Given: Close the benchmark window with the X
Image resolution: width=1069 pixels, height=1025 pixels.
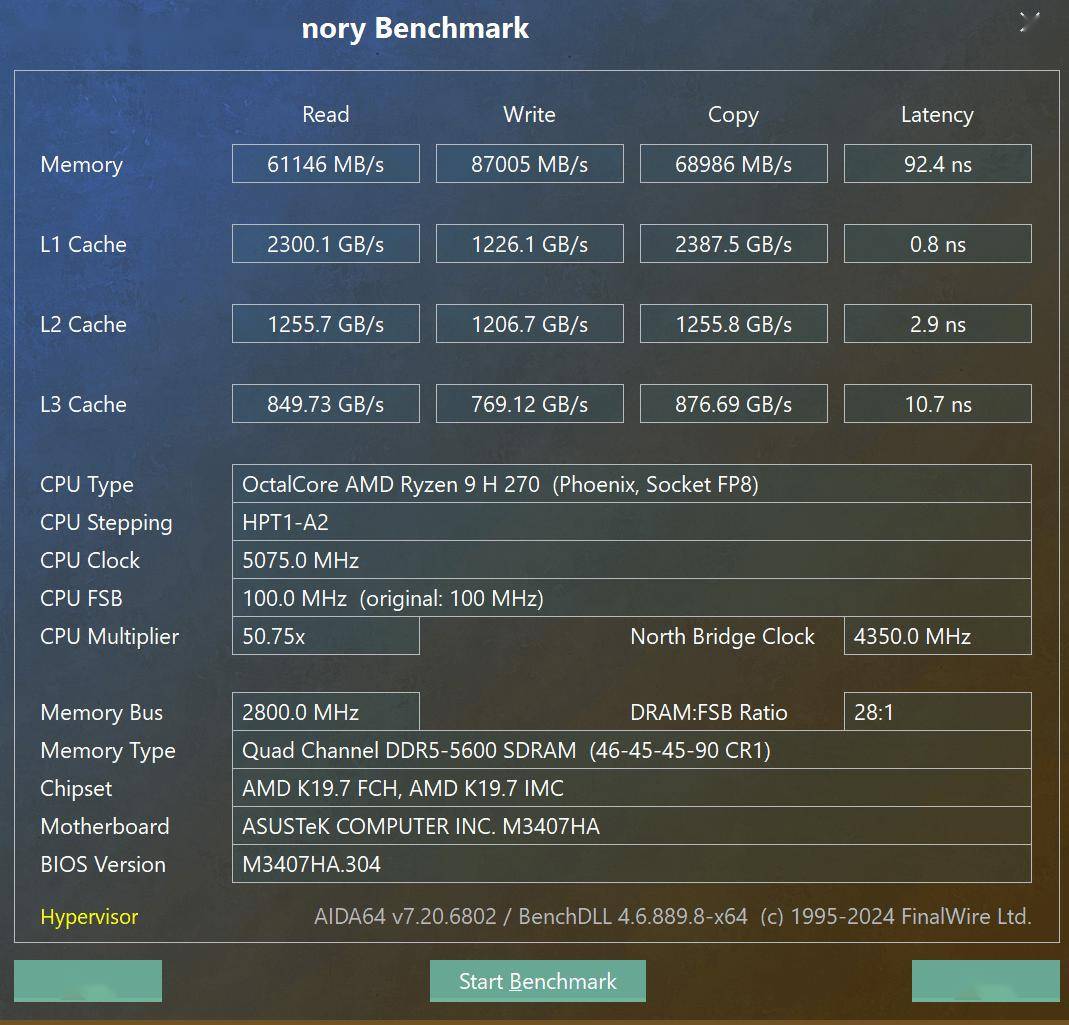Looking at the screenshot, I should [1029, 22].
